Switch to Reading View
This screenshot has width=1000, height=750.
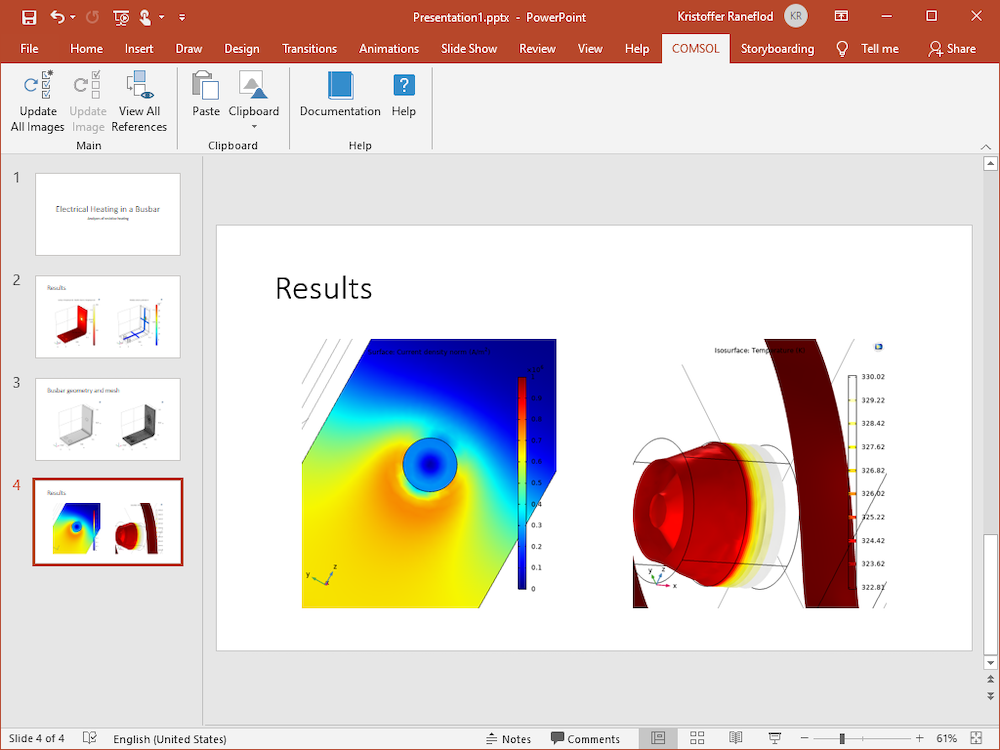point(735,739)
